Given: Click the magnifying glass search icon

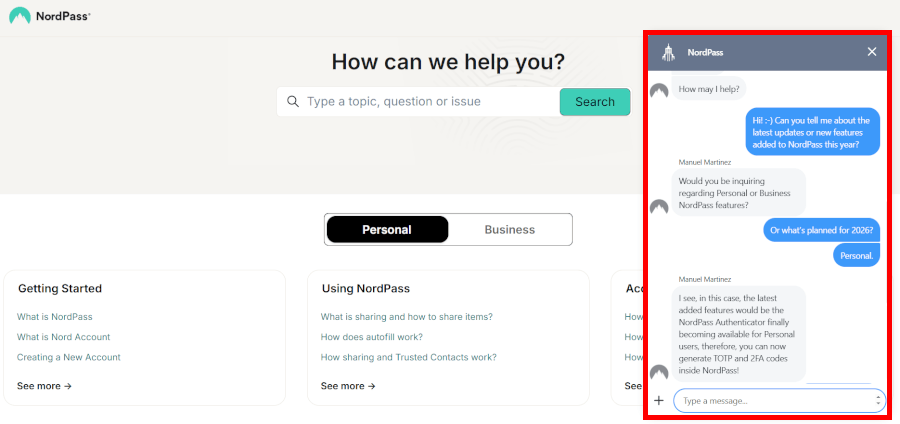Looking at the screenshot, I should coord(293,101).
